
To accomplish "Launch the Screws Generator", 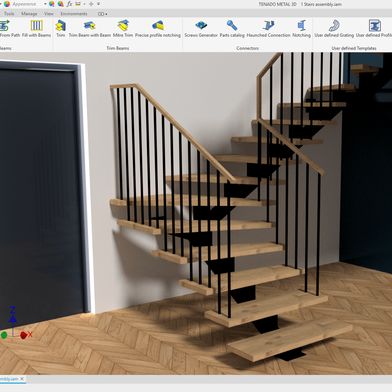I will (x=201, y=29).
